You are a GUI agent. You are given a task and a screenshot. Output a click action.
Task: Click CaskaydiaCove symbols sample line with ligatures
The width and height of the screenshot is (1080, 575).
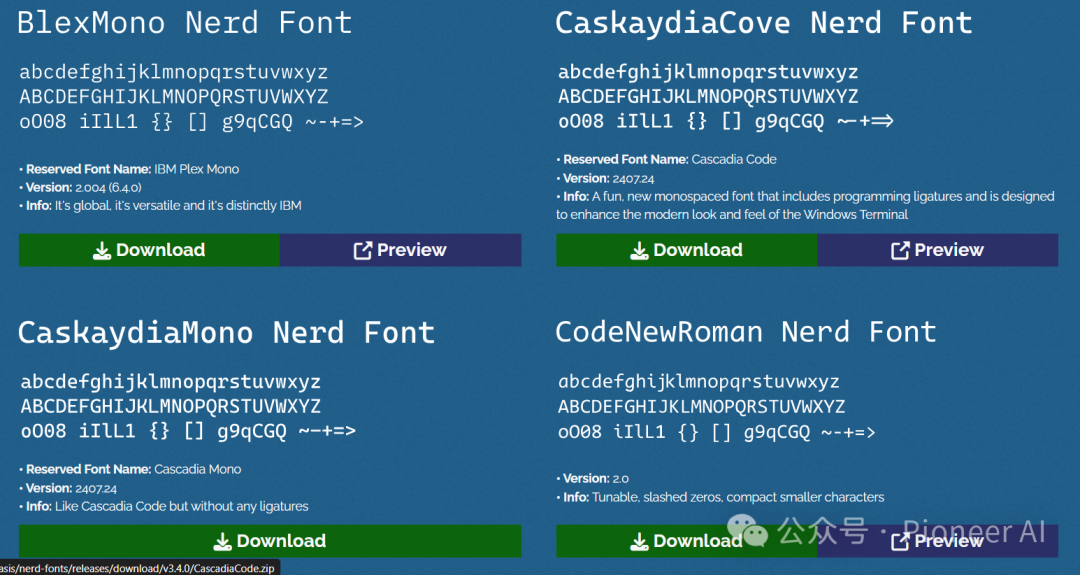coord(726,121)
